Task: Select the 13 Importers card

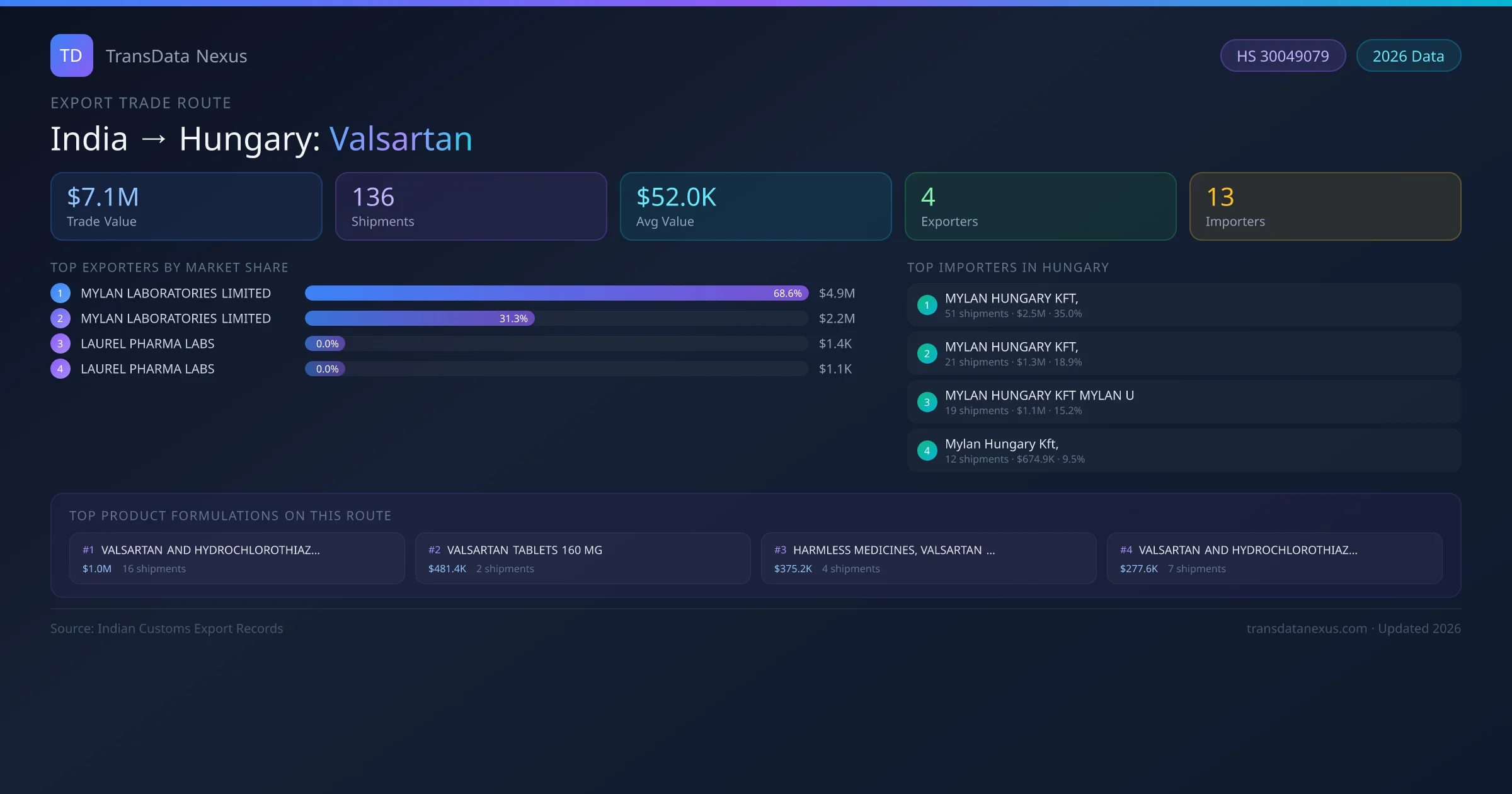Action: pos(1325,207)
